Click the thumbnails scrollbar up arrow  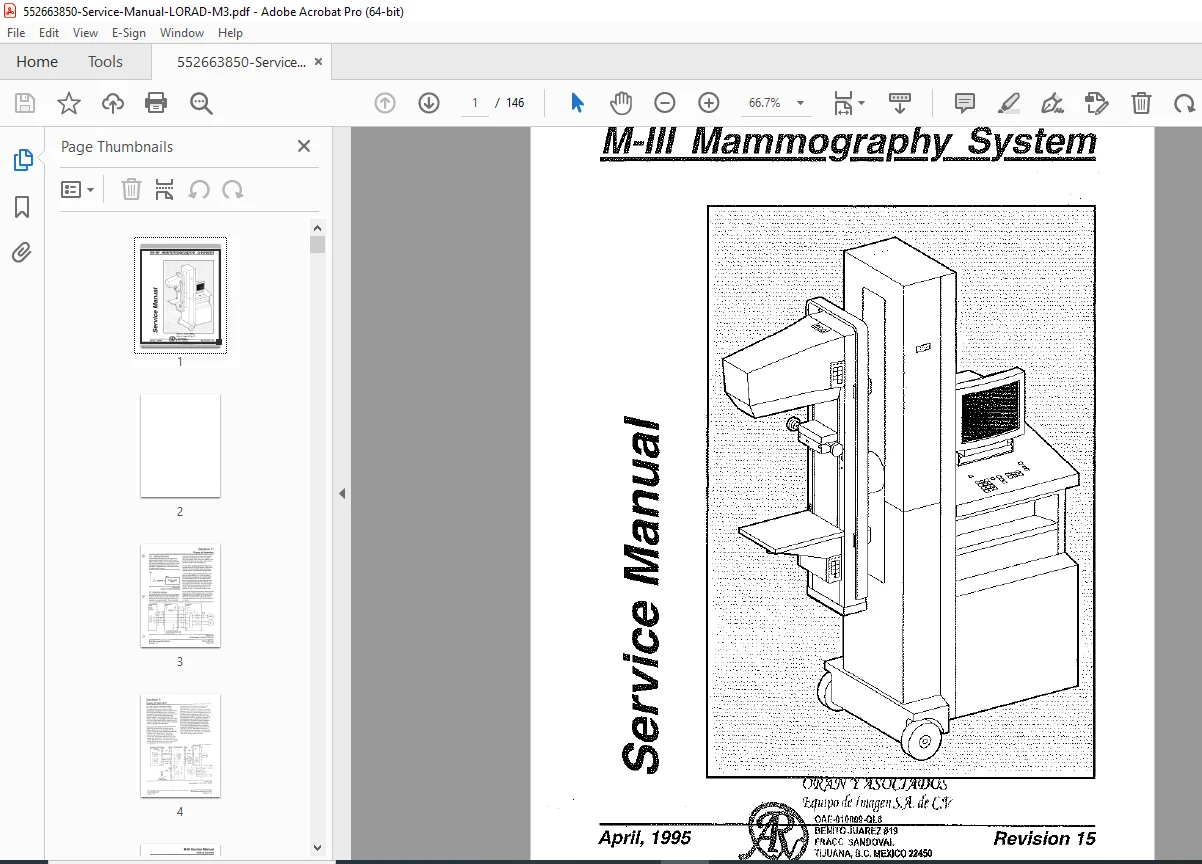pyautogui.click(x=317, y=227)
